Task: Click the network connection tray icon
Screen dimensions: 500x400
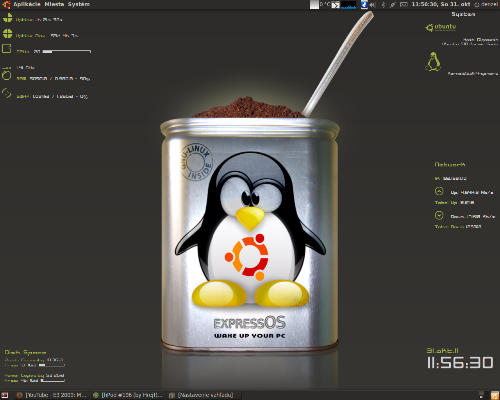Action: click(393, 5)
